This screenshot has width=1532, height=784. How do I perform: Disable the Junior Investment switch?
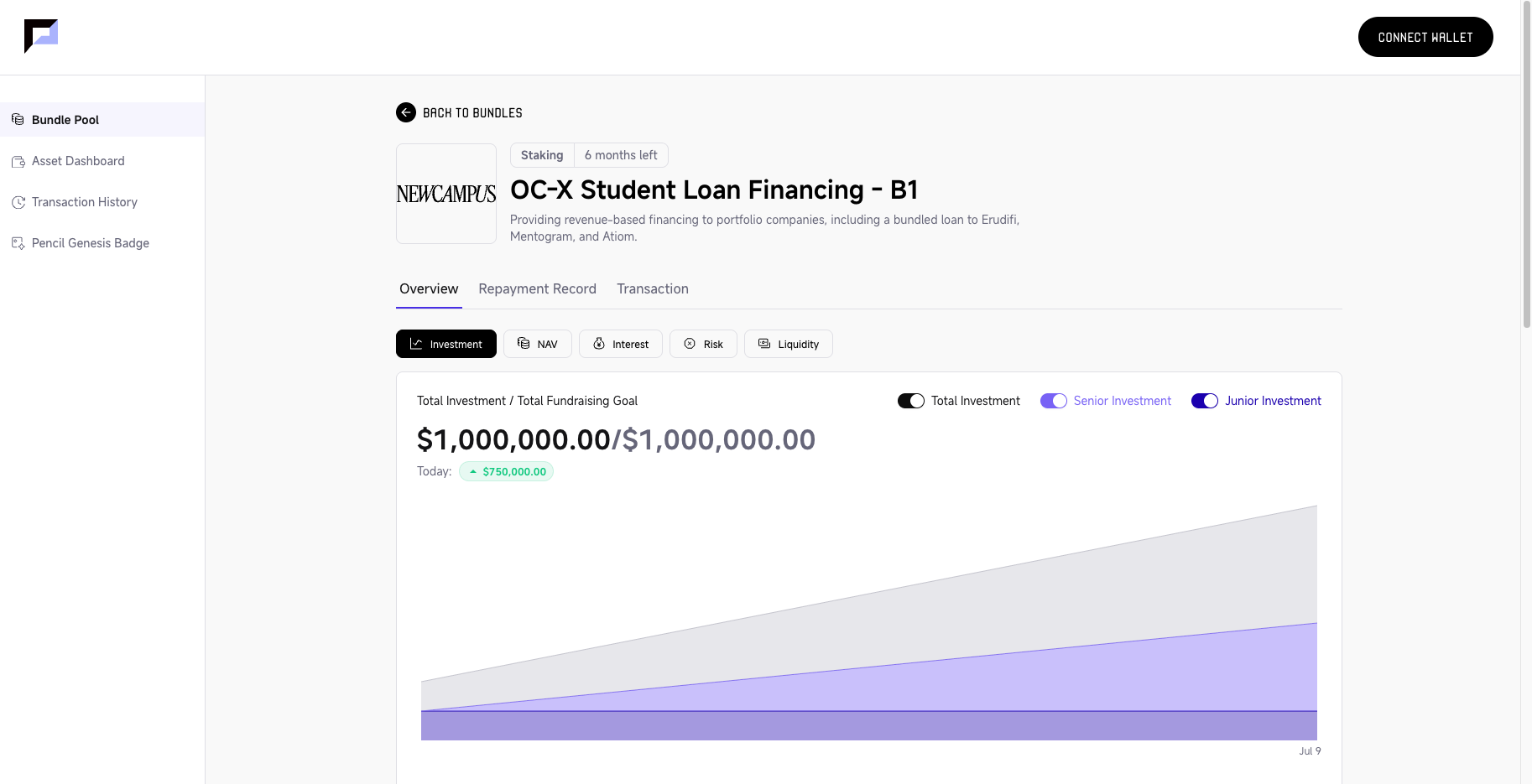(1205, 401)
